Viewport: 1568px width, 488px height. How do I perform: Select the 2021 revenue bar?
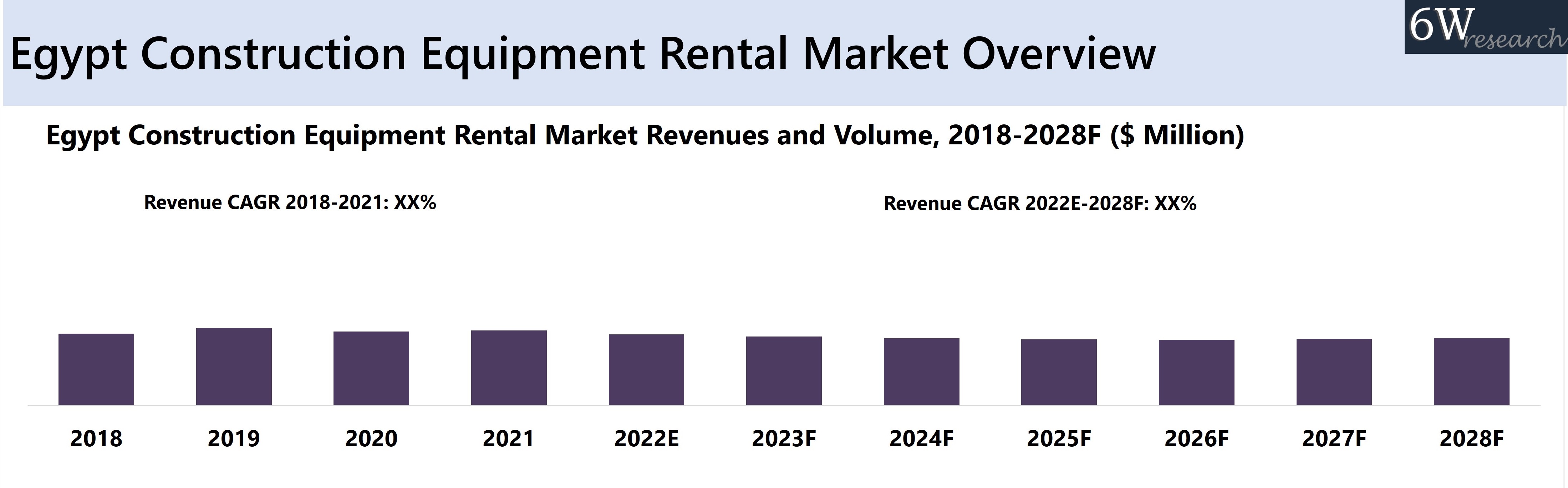click(509, 368)
